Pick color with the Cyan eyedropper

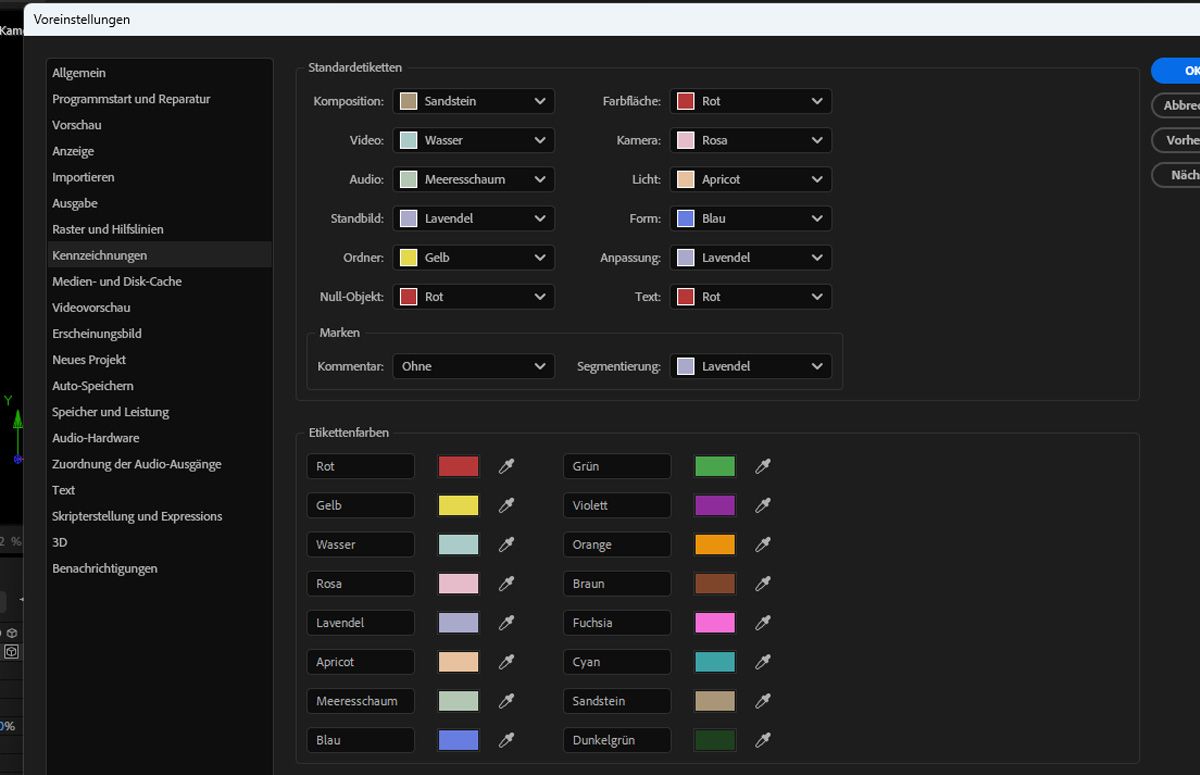[x=763, y=662]
